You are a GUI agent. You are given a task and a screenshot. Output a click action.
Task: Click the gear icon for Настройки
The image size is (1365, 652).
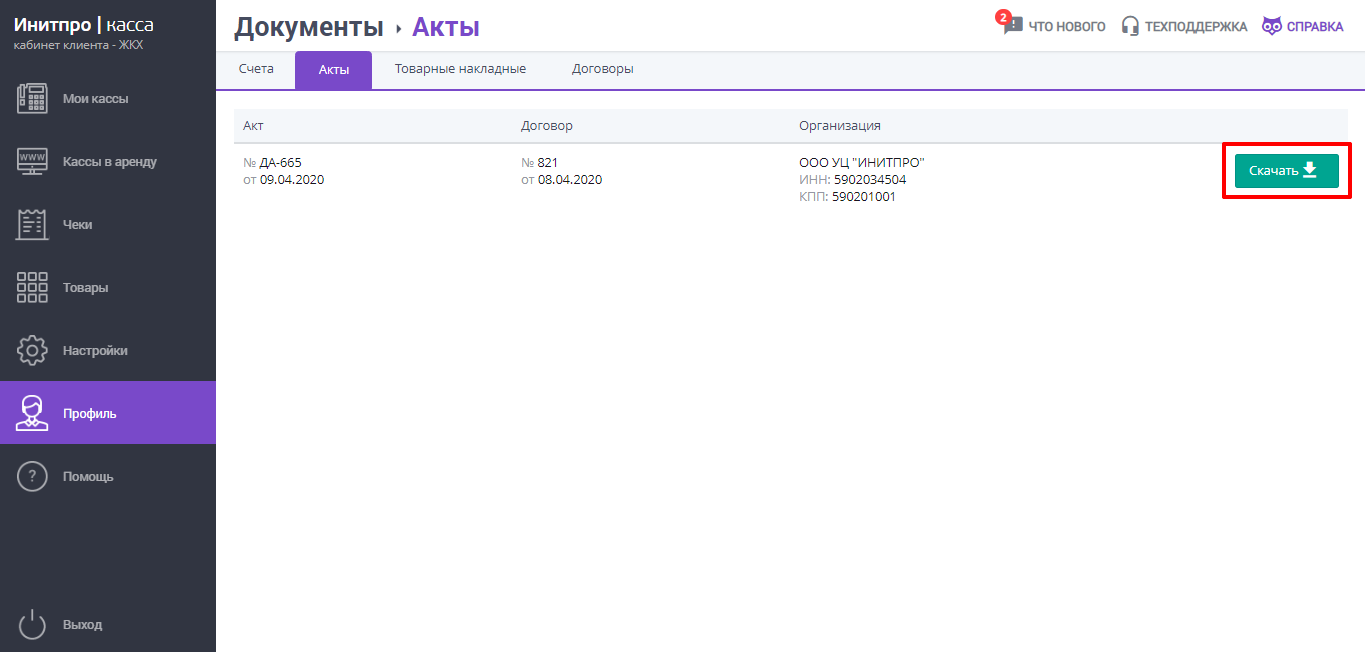[x=32, y=350]
